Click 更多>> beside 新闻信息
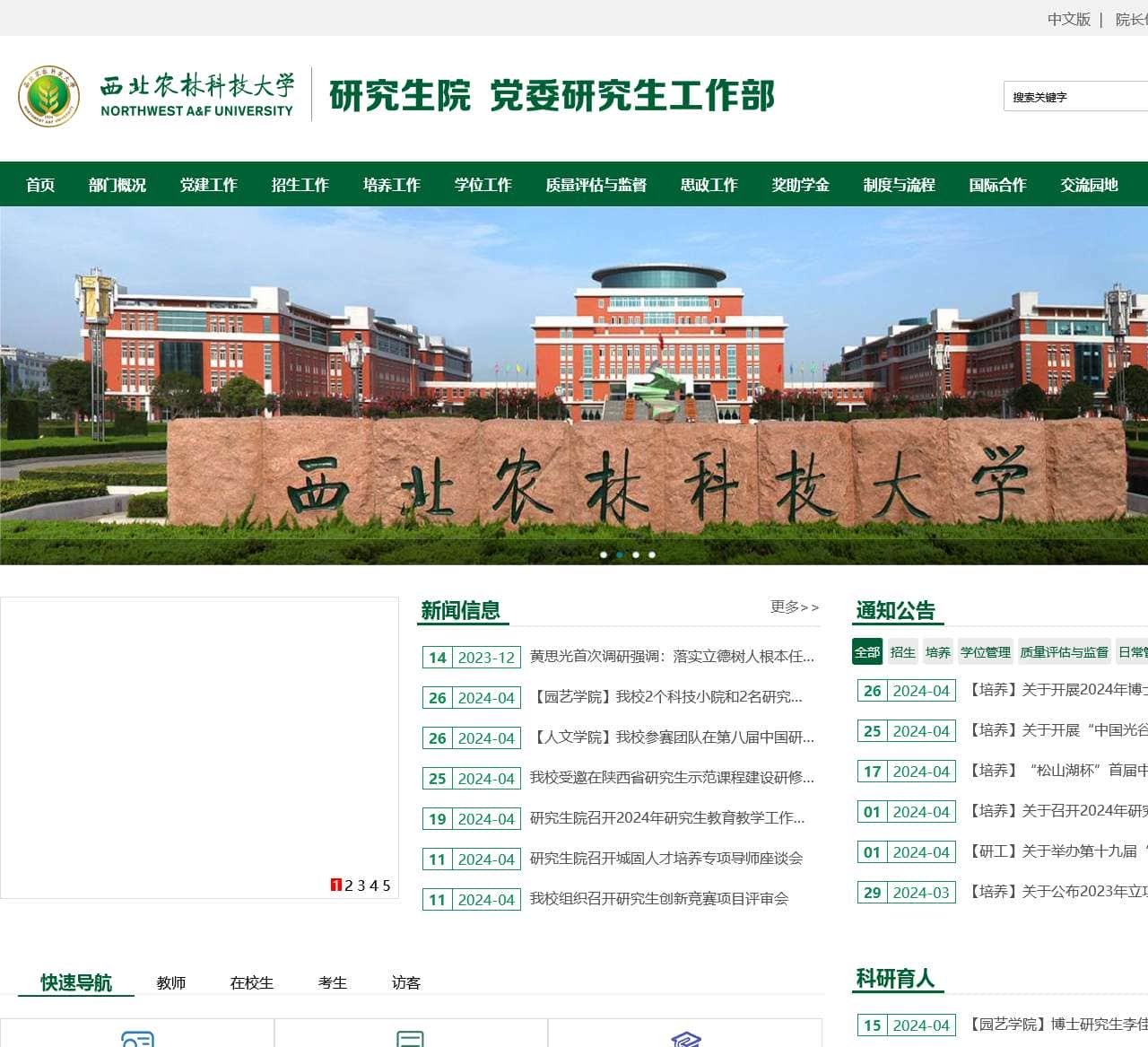Image resolution: width=1148 pixels, height=1047 pixels. (x=793, y=607)
